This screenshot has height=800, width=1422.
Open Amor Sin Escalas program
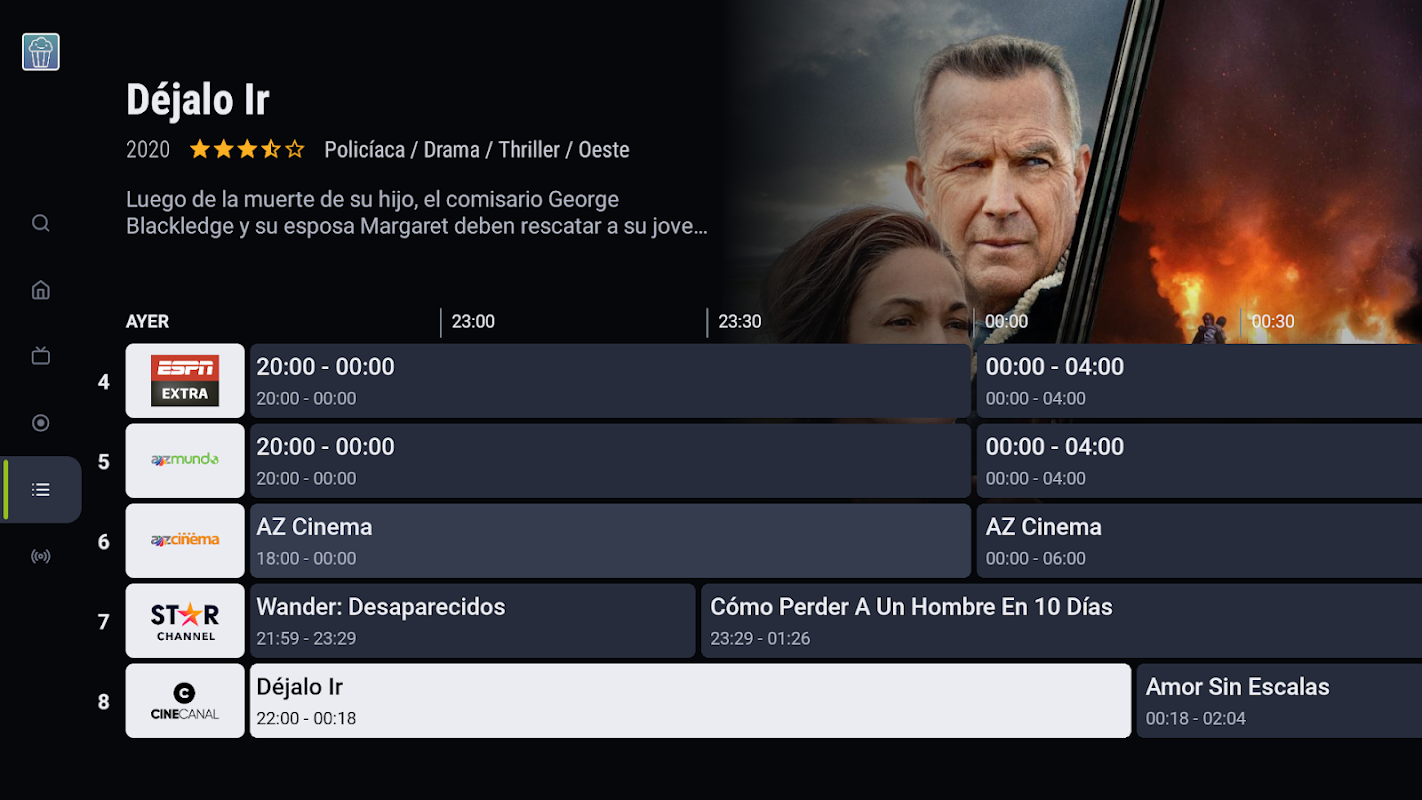1279,701
